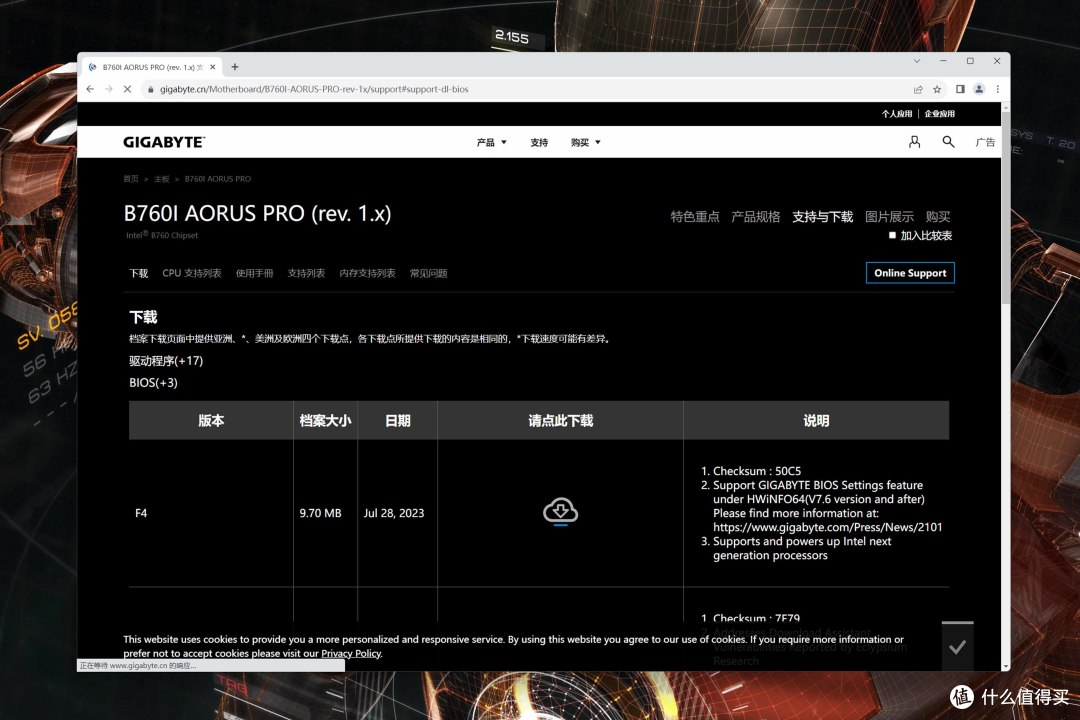Download the F4 BIOS via cloud icon
This screenshot has width=1080, height=720.
click(560, 511)
